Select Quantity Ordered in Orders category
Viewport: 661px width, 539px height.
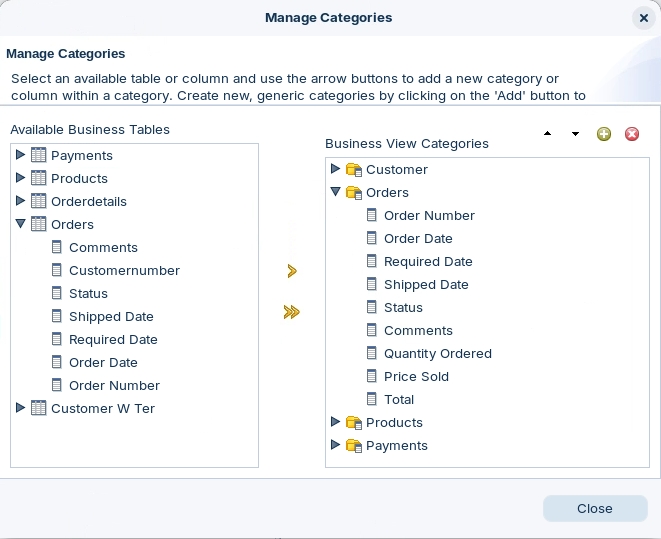pyautogui.click(x=437, y=353)
